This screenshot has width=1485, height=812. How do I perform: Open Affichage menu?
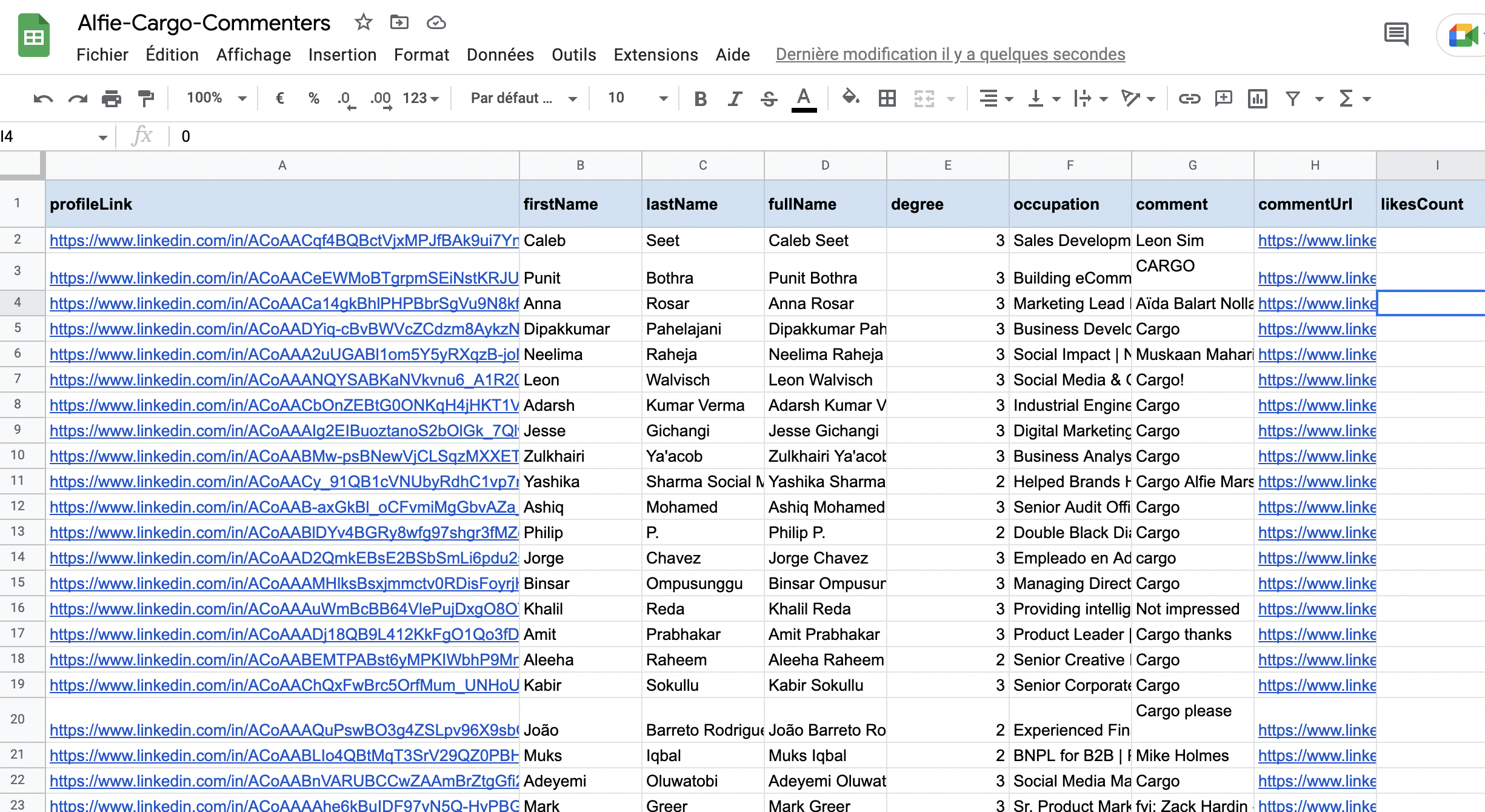(253, 55)
